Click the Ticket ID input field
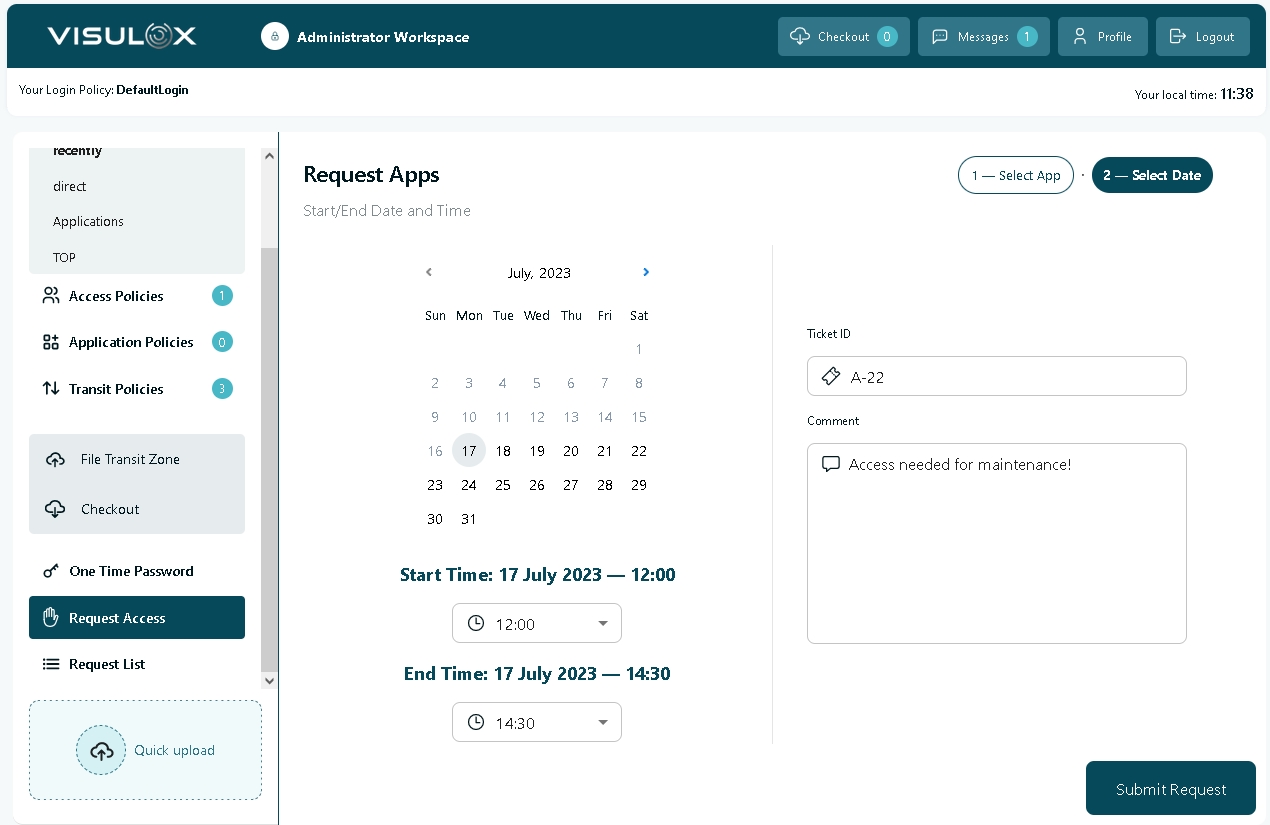Viewport: 1270px width, 825px height. pos(1010,377)
